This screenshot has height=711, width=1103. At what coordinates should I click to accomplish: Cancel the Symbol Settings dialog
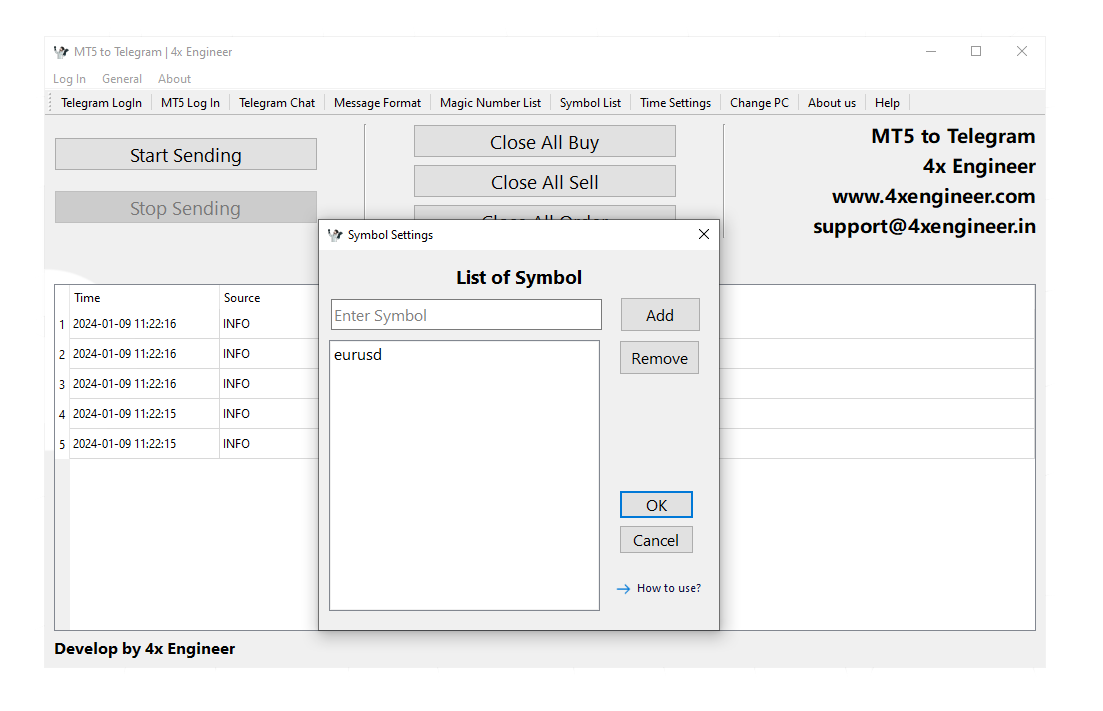(x=656, y=540)
